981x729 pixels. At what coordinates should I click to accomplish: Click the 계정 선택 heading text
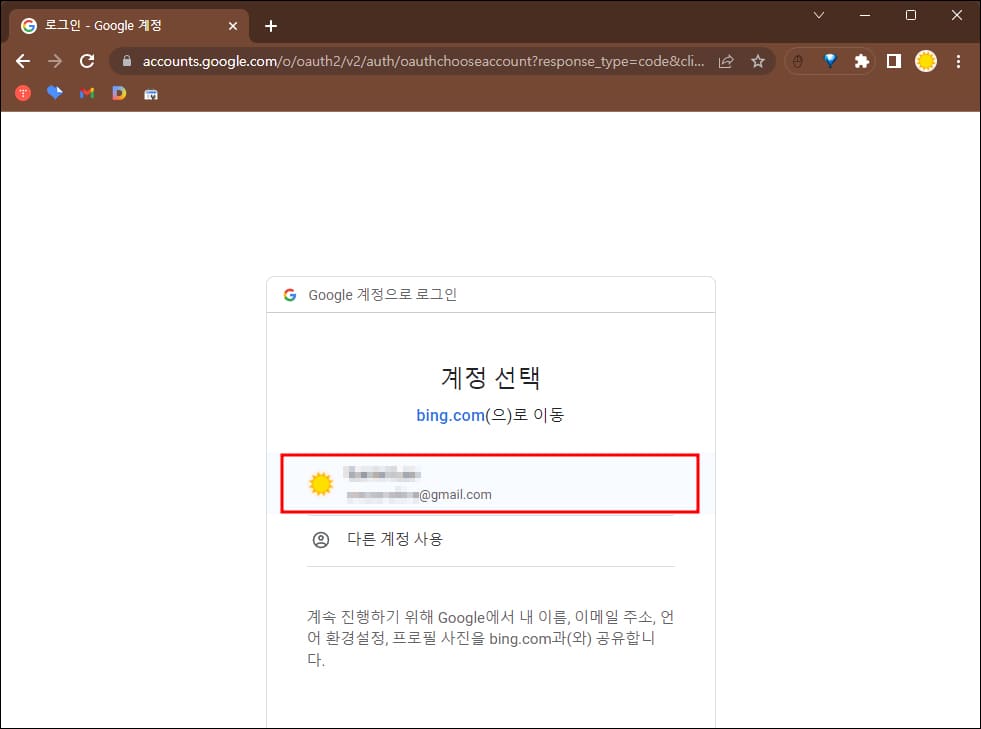(x=490, y=377)
